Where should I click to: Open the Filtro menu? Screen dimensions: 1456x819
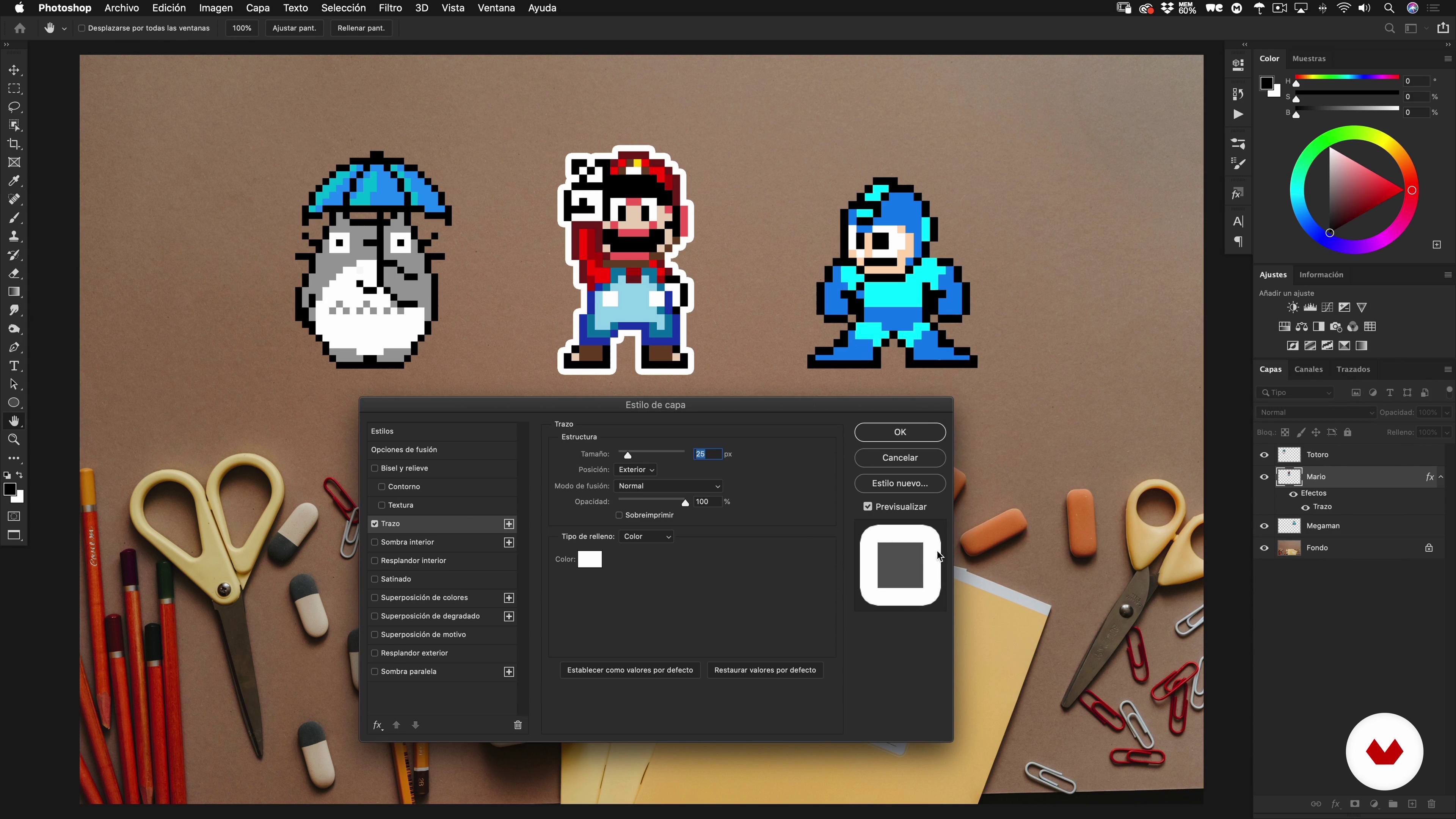(390, 8)
